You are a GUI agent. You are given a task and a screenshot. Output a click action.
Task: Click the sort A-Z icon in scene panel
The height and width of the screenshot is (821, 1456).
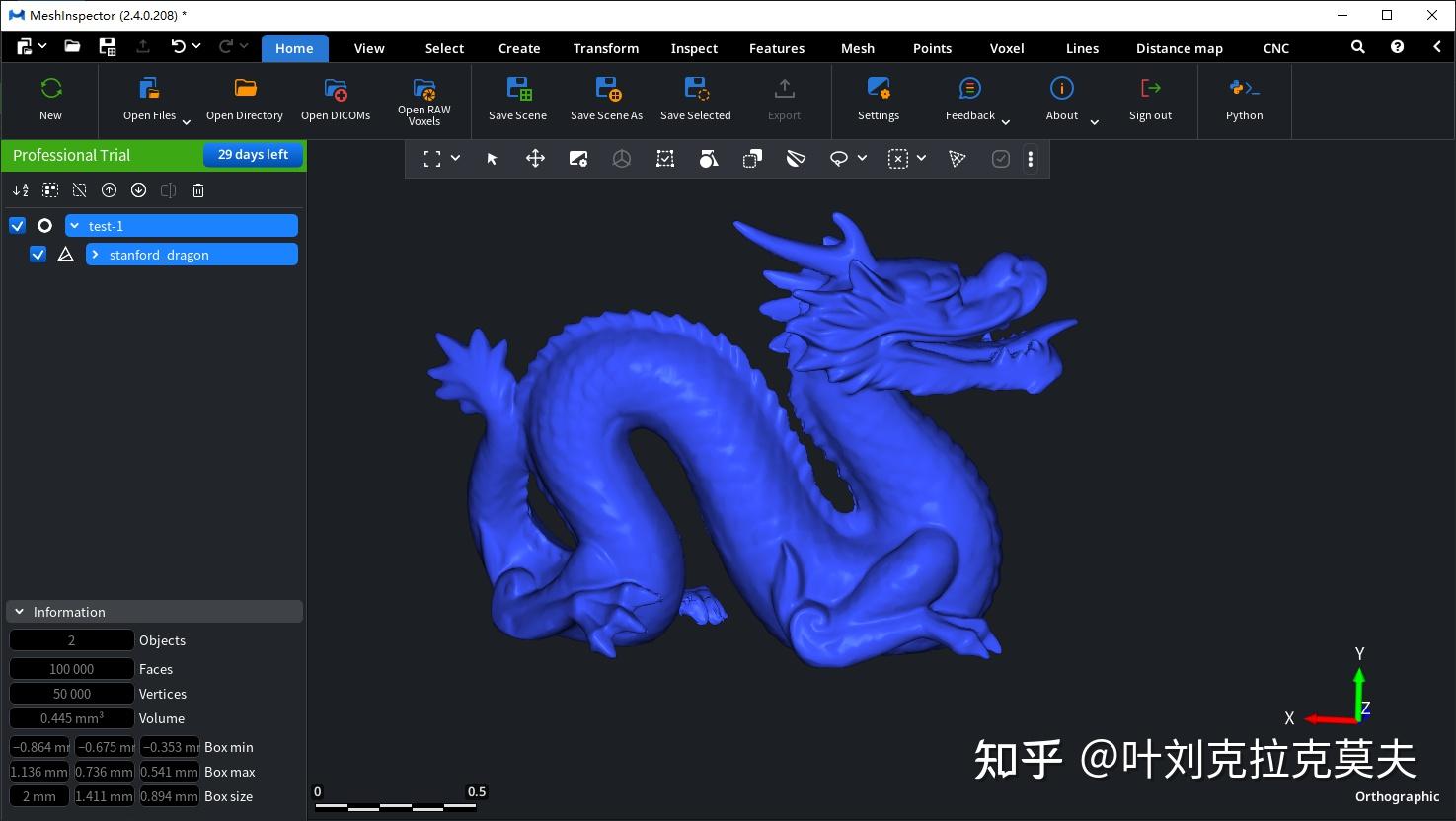pos(21,190)
